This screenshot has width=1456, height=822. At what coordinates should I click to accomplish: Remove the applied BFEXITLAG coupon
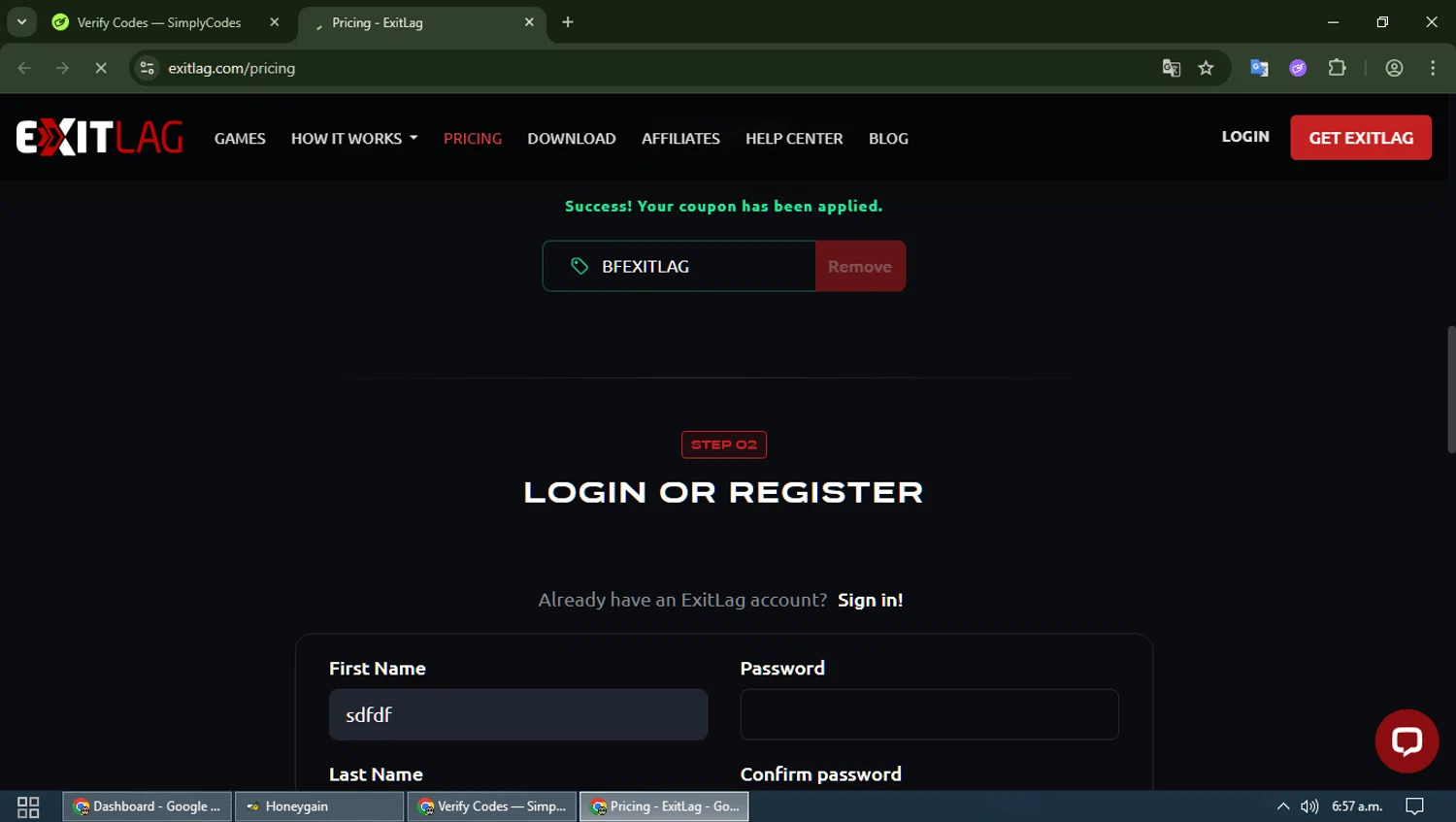[x=860, y=266]
